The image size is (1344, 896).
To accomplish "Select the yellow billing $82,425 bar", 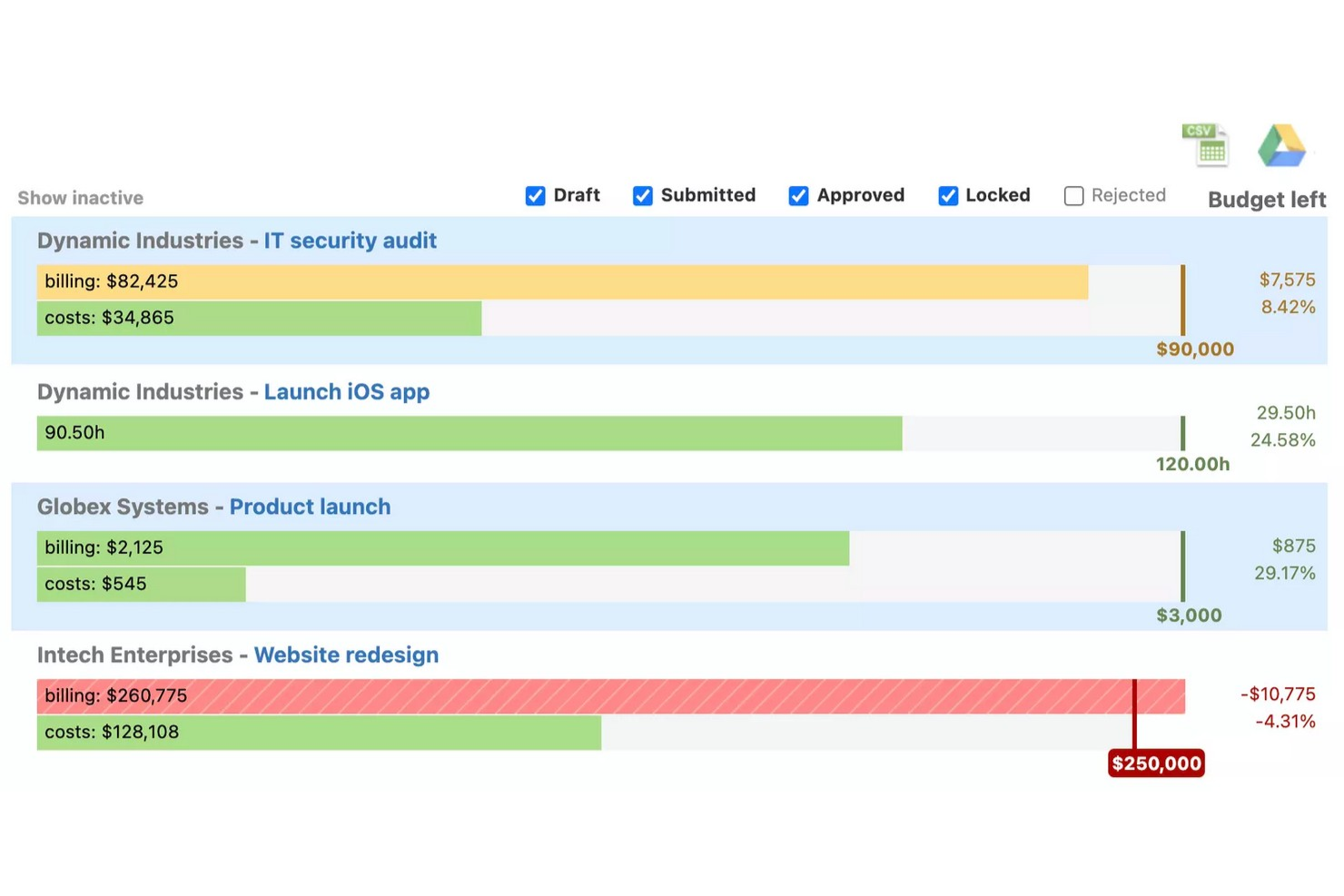I will pyautogui.click(x=562, y=282).
